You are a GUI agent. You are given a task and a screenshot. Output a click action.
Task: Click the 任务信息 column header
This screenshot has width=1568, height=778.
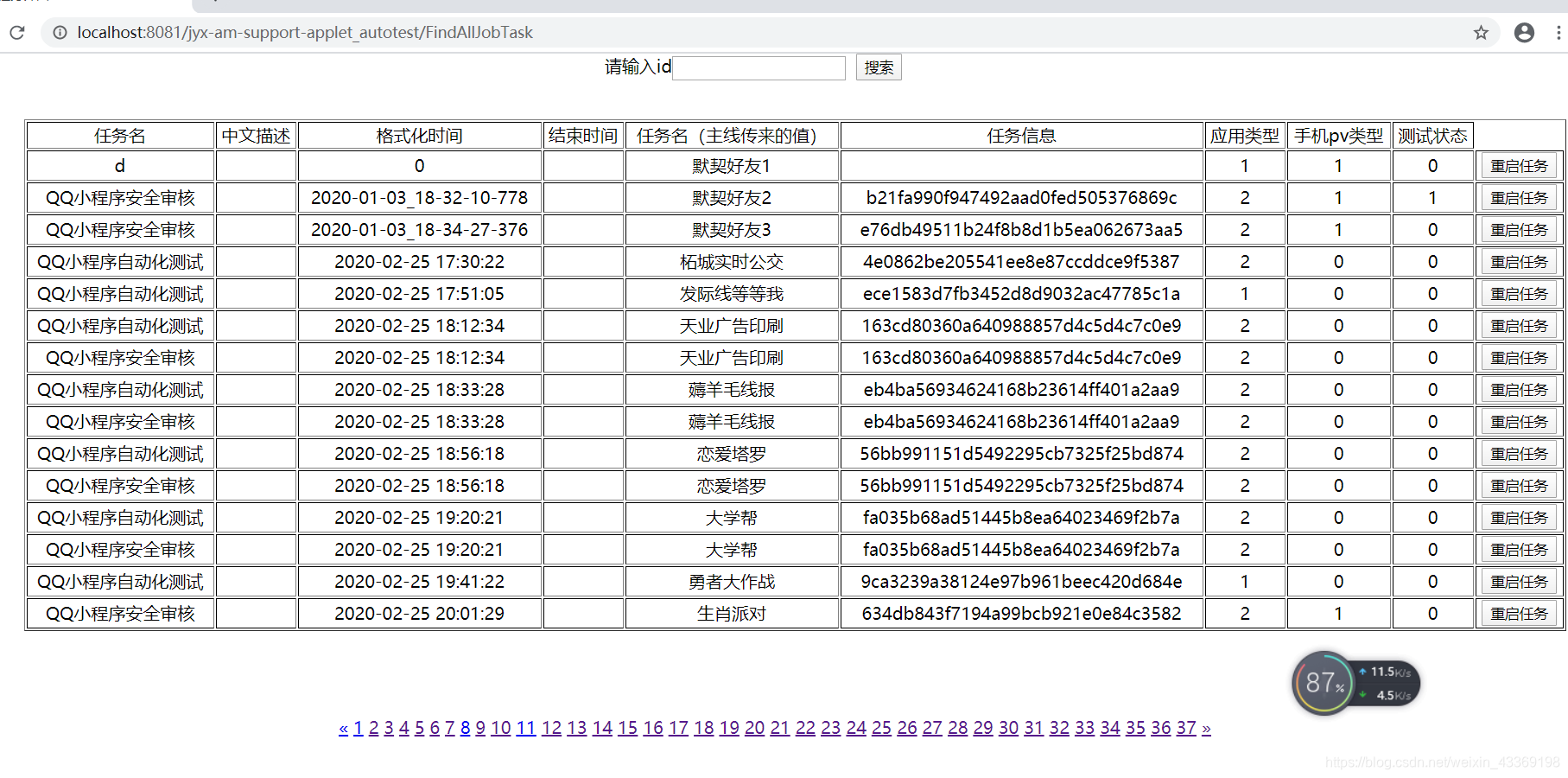[1022, 136]
